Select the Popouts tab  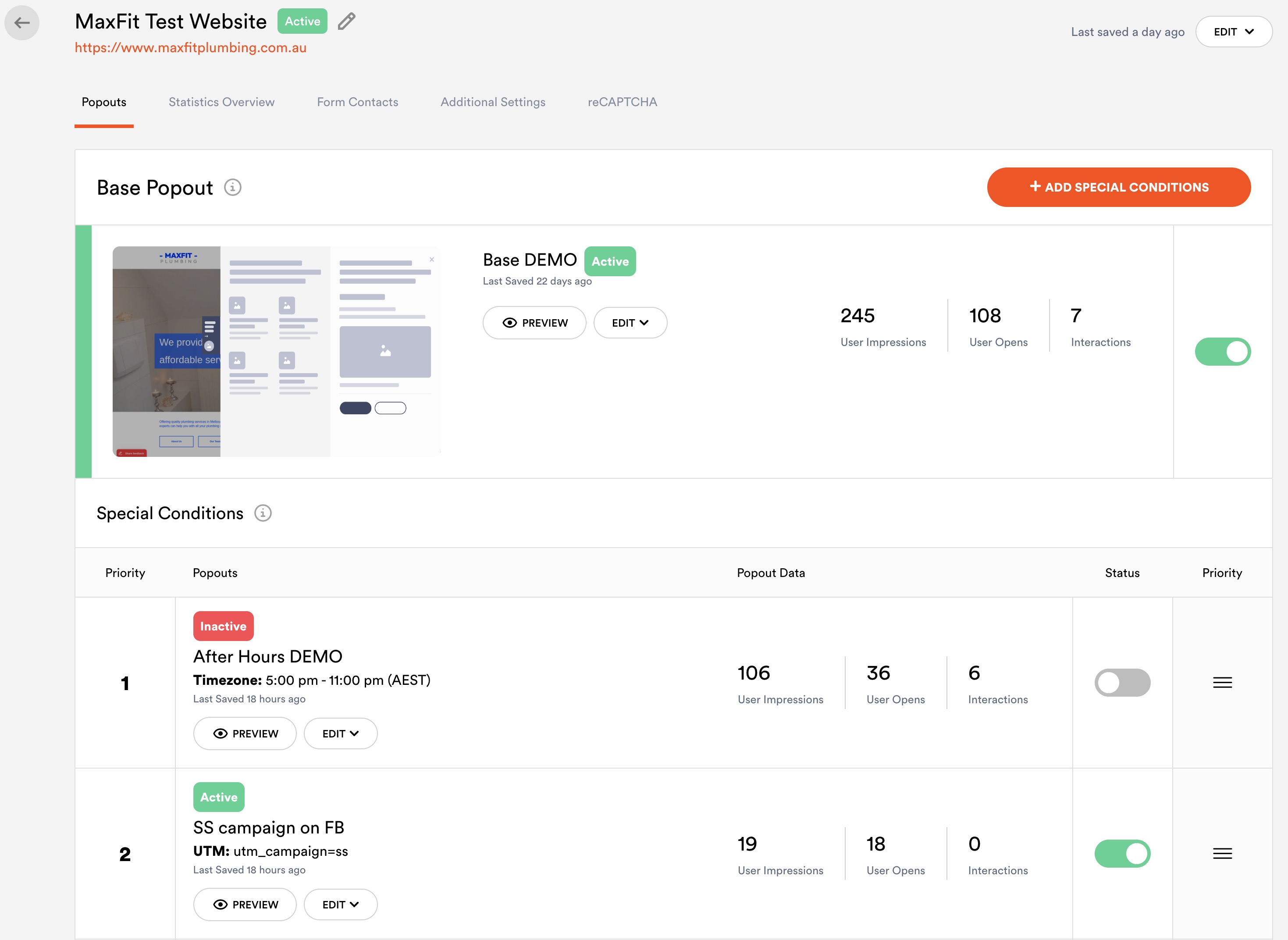(x=104, y=102)
